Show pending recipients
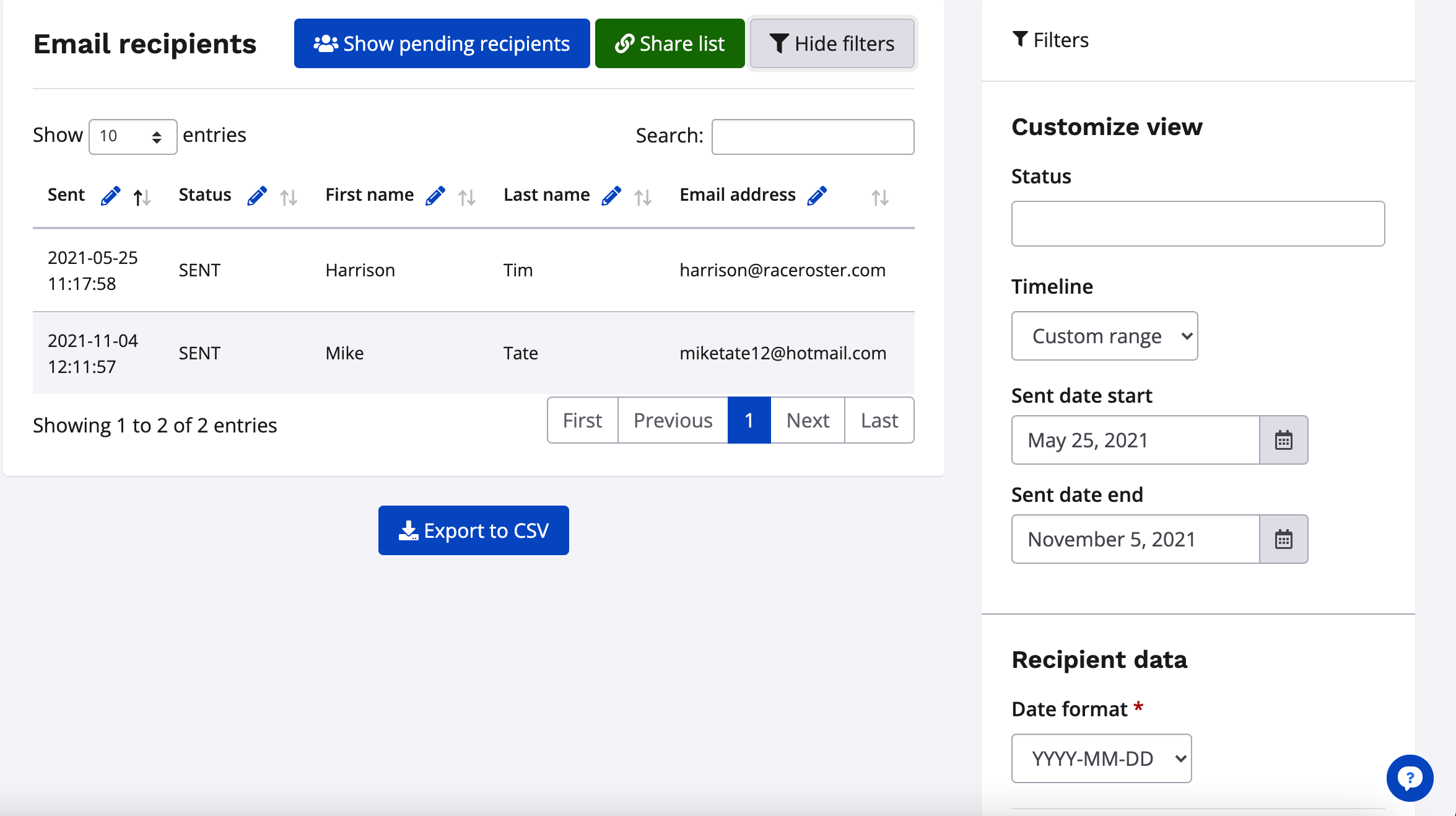Image resolution: width=1456 pixels, height=816 pixels. coord(442,43)
